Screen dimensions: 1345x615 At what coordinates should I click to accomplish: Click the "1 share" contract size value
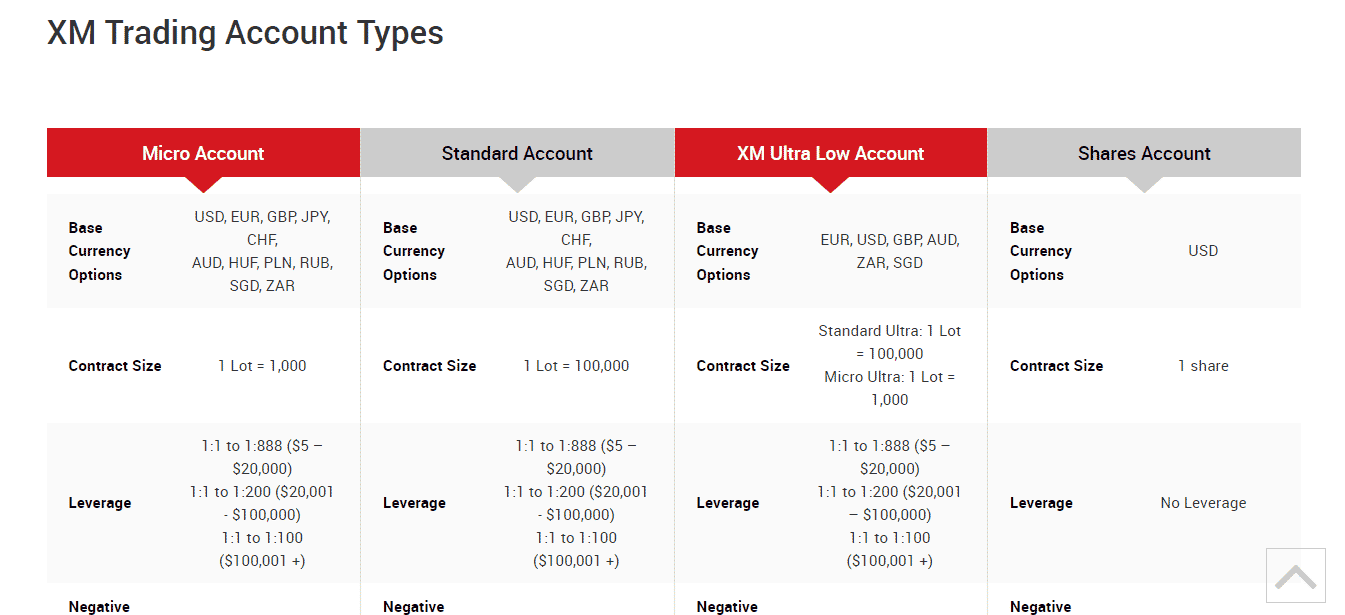click(x=1203, y=366)
